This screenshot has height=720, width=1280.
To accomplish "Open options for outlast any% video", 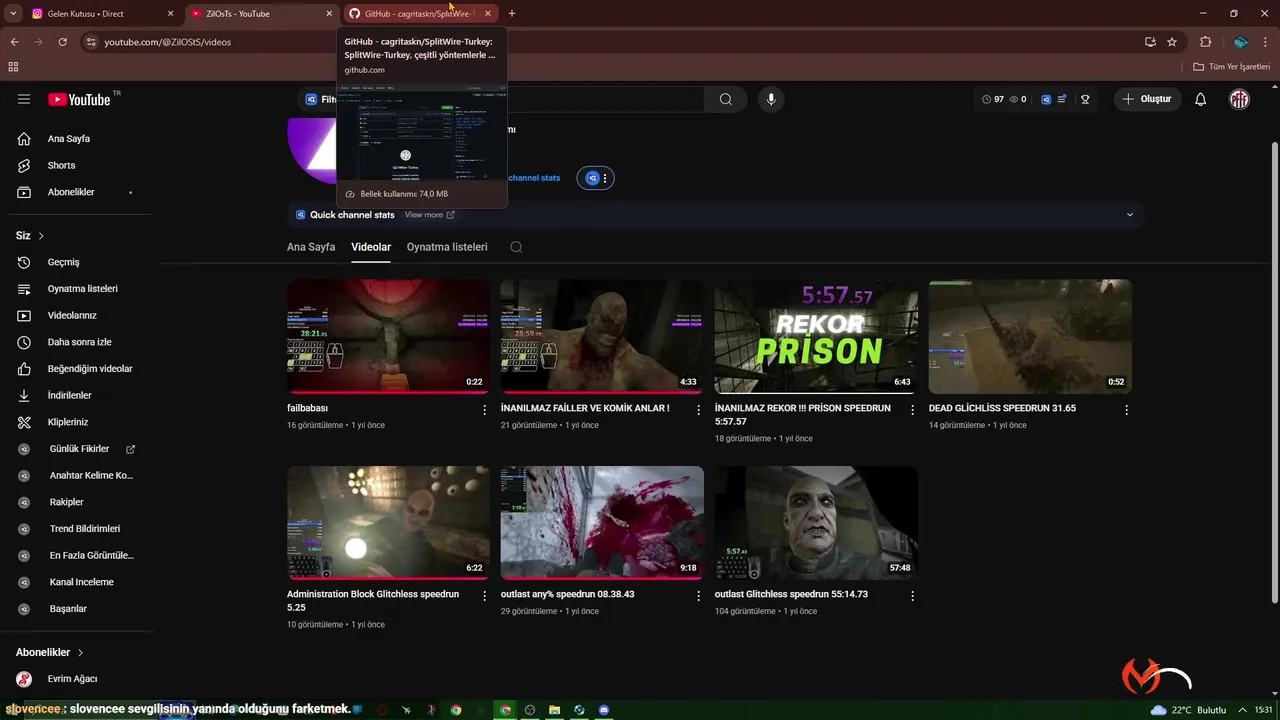I will (699, 595).
